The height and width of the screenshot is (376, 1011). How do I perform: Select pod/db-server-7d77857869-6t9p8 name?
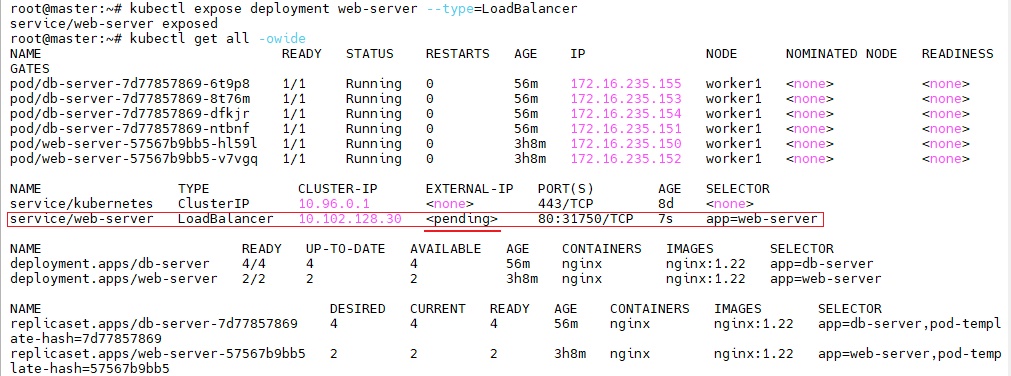coord(130,84)
